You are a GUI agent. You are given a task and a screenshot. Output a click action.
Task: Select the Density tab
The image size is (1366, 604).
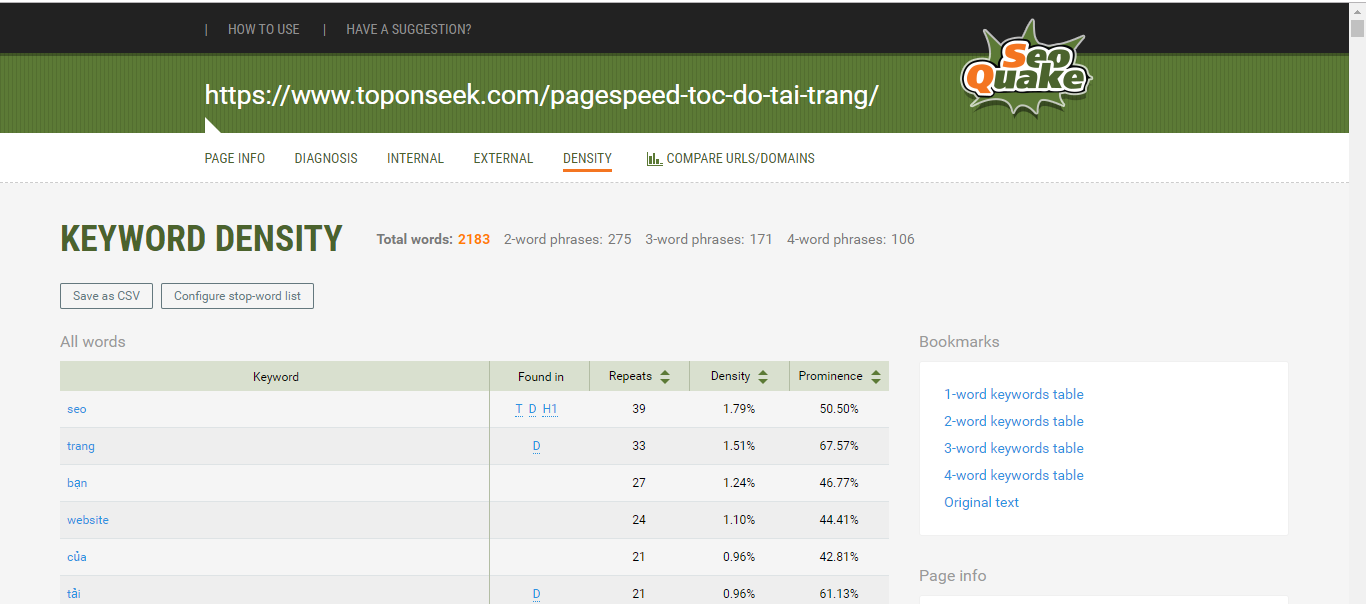coord(587,158)
